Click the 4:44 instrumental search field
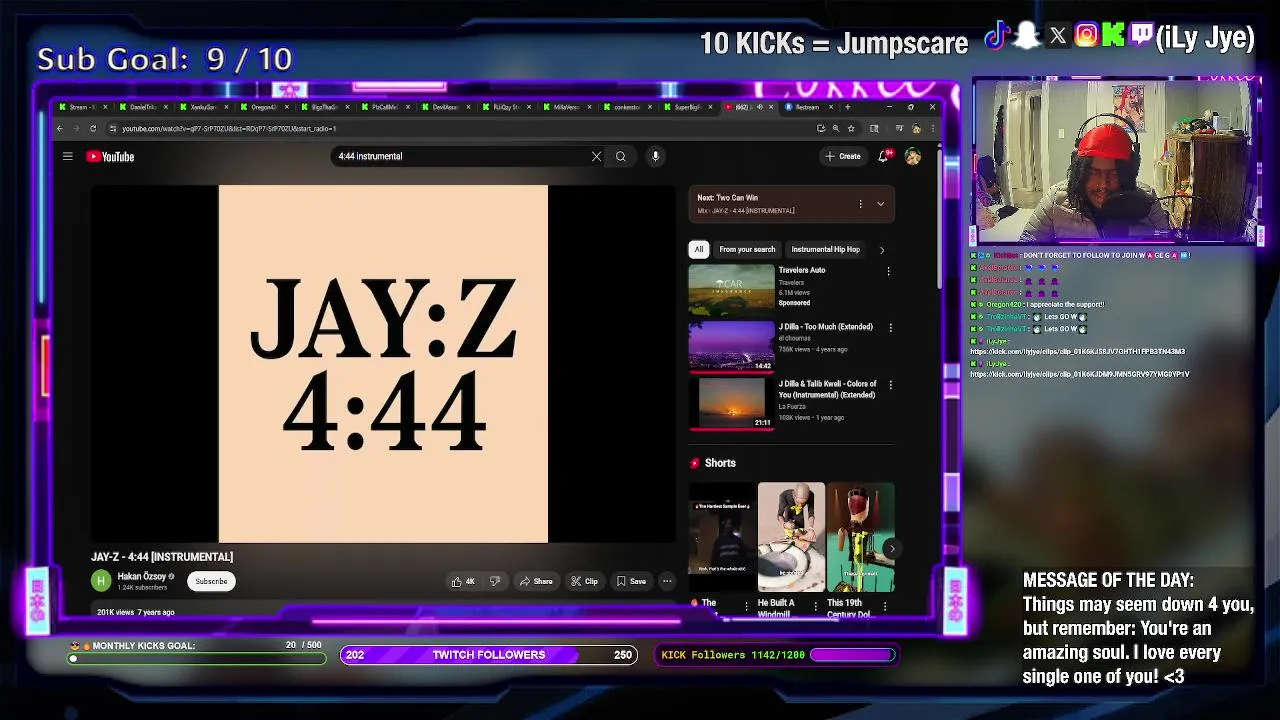The width and height of the screenshot is (1280, 720). 460,156
